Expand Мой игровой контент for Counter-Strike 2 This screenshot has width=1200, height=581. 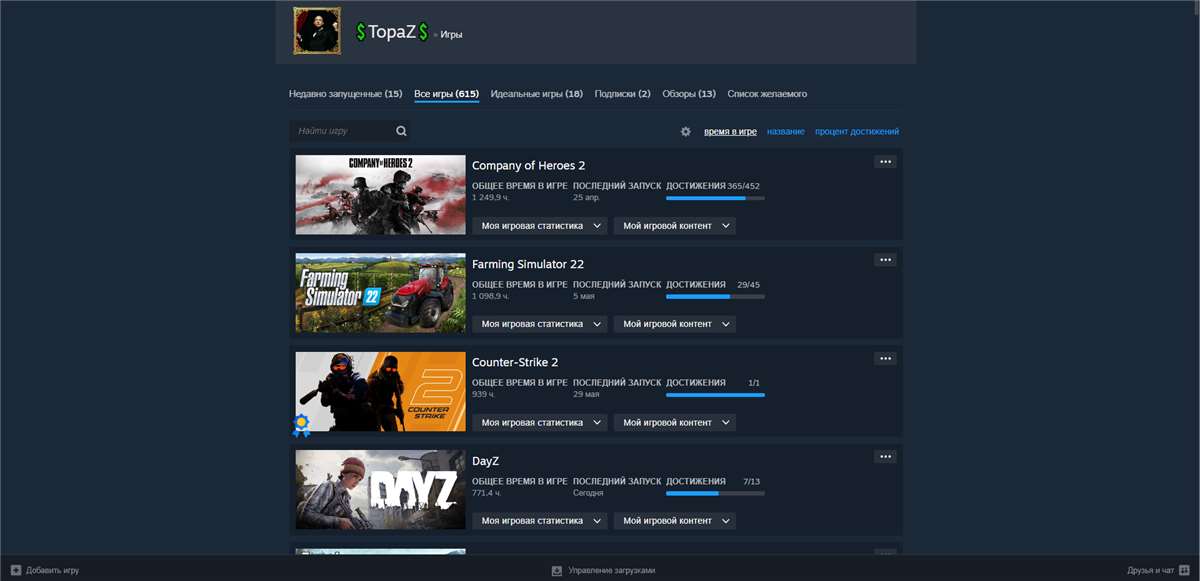point(675,423)
